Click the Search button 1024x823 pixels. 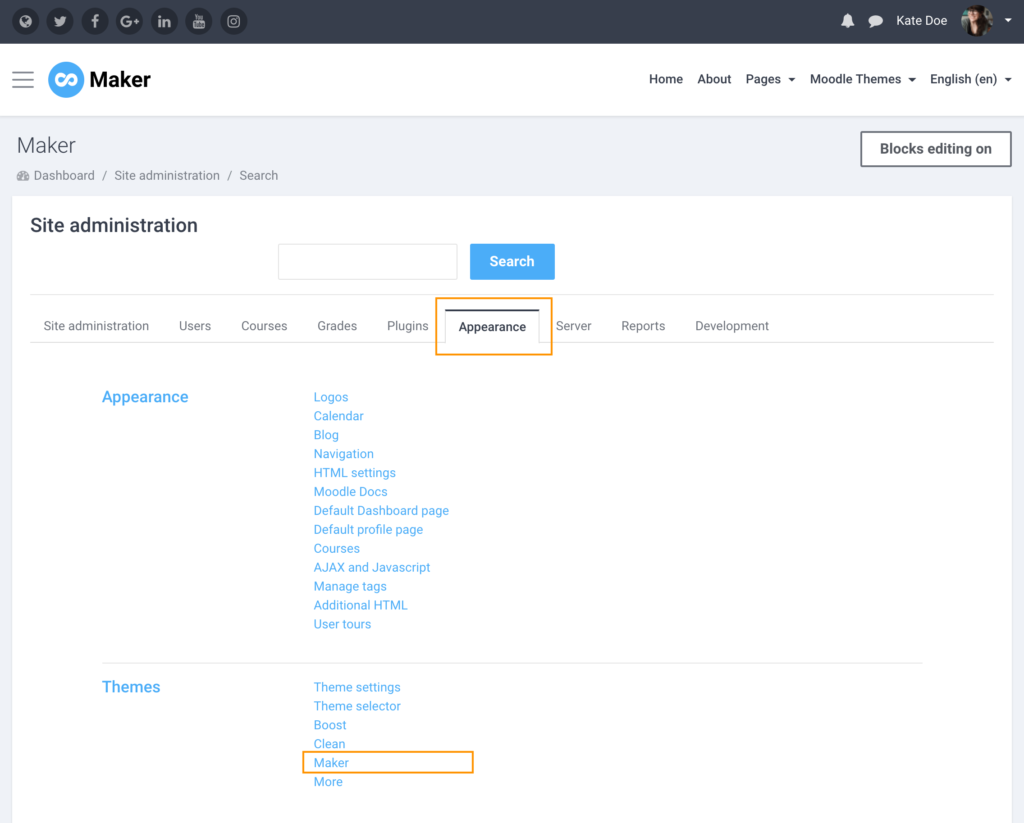click(x=512, y=261)
